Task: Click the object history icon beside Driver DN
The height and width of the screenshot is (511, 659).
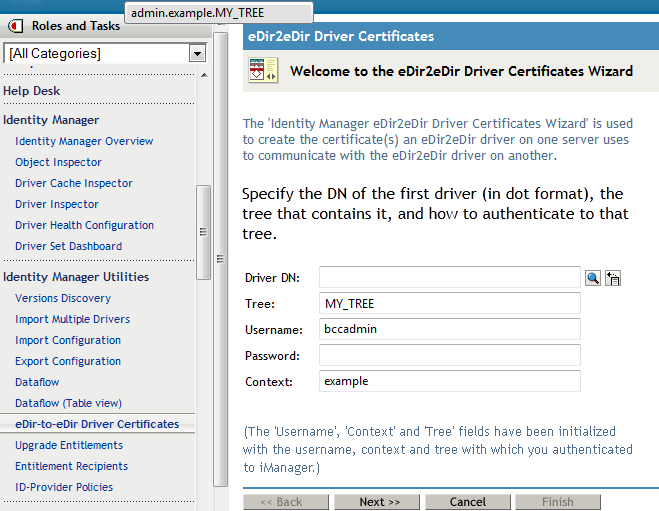Action: (x=613, y=278)
